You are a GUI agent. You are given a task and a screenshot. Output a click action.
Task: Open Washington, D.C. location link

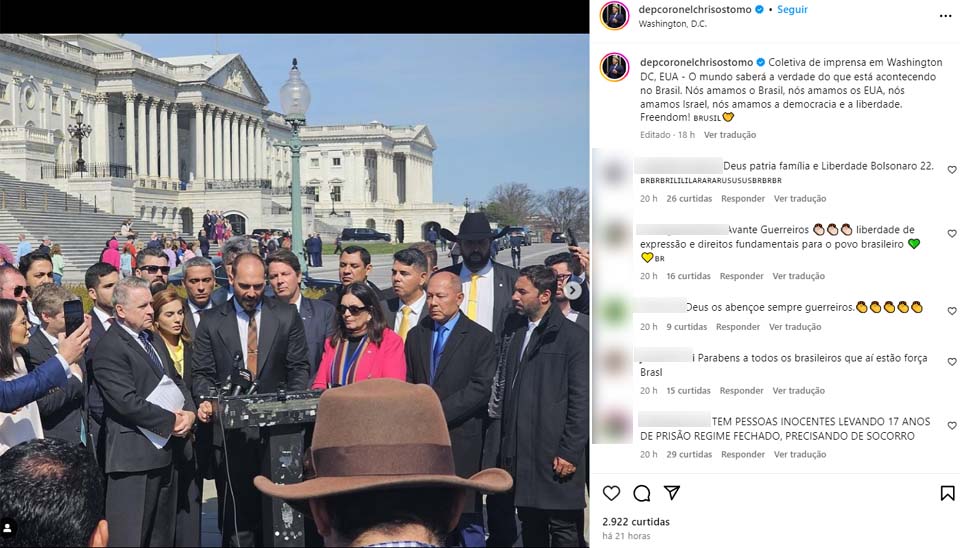(x=672, y=24)
